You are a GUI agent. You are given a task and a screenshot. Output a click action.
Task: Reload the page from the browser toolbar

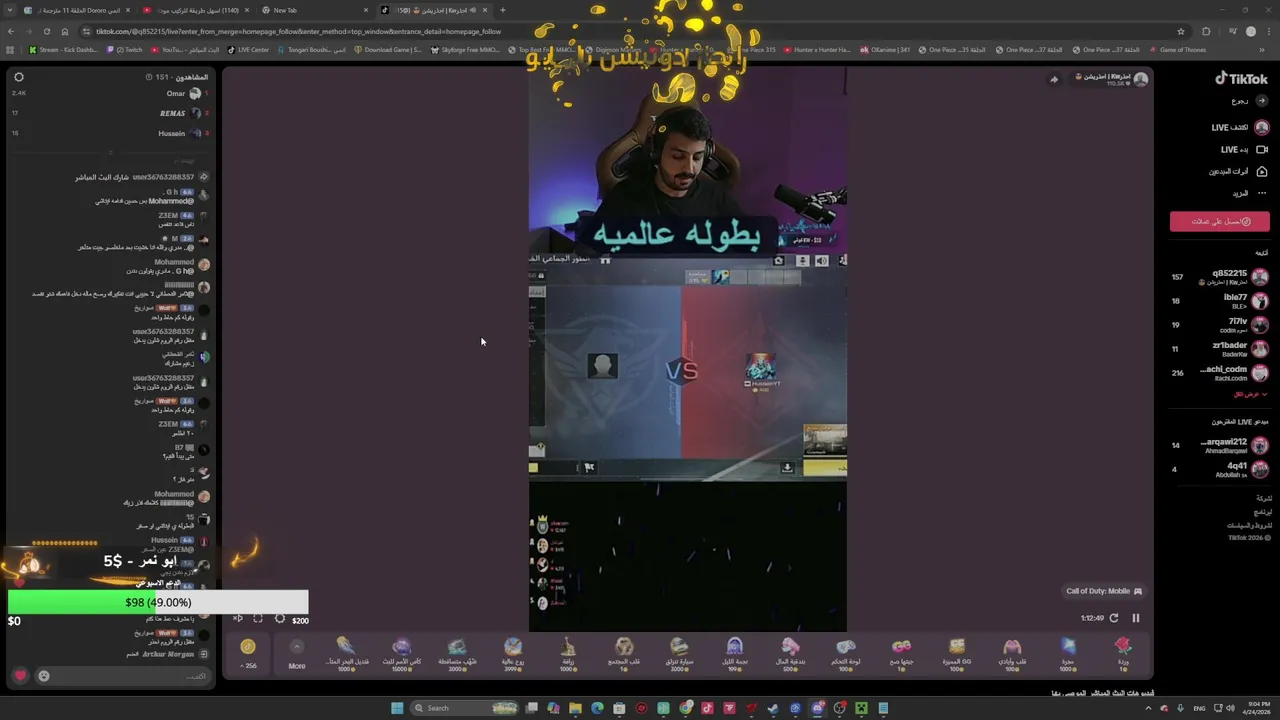point(46,31)
